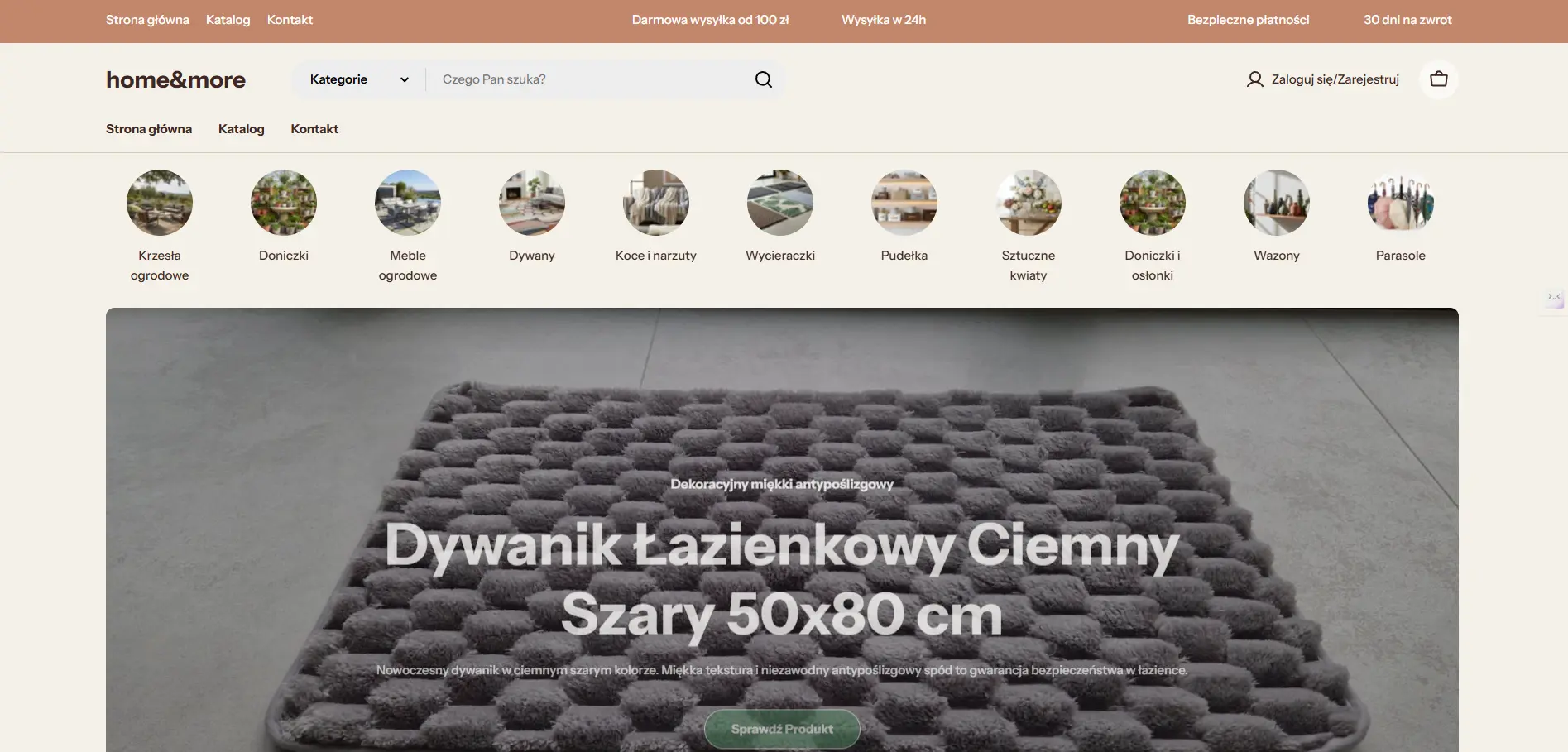This screenshot has width=1568, height=752.
Task: Click the small collapse arrow on right edge
Action: coord(1553,298)
